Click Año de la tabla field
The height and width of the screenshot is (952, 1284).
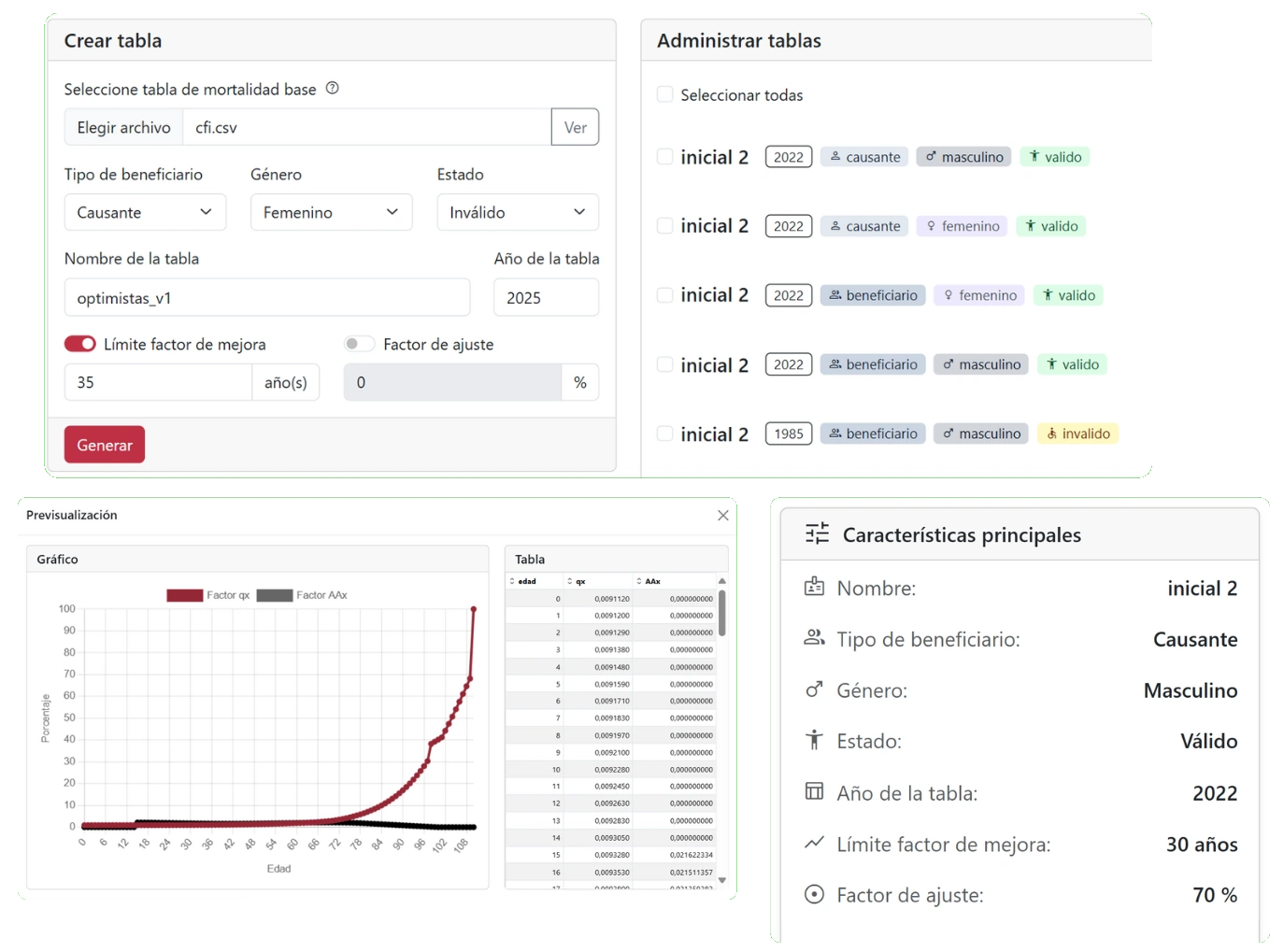[x=547, y=297]
